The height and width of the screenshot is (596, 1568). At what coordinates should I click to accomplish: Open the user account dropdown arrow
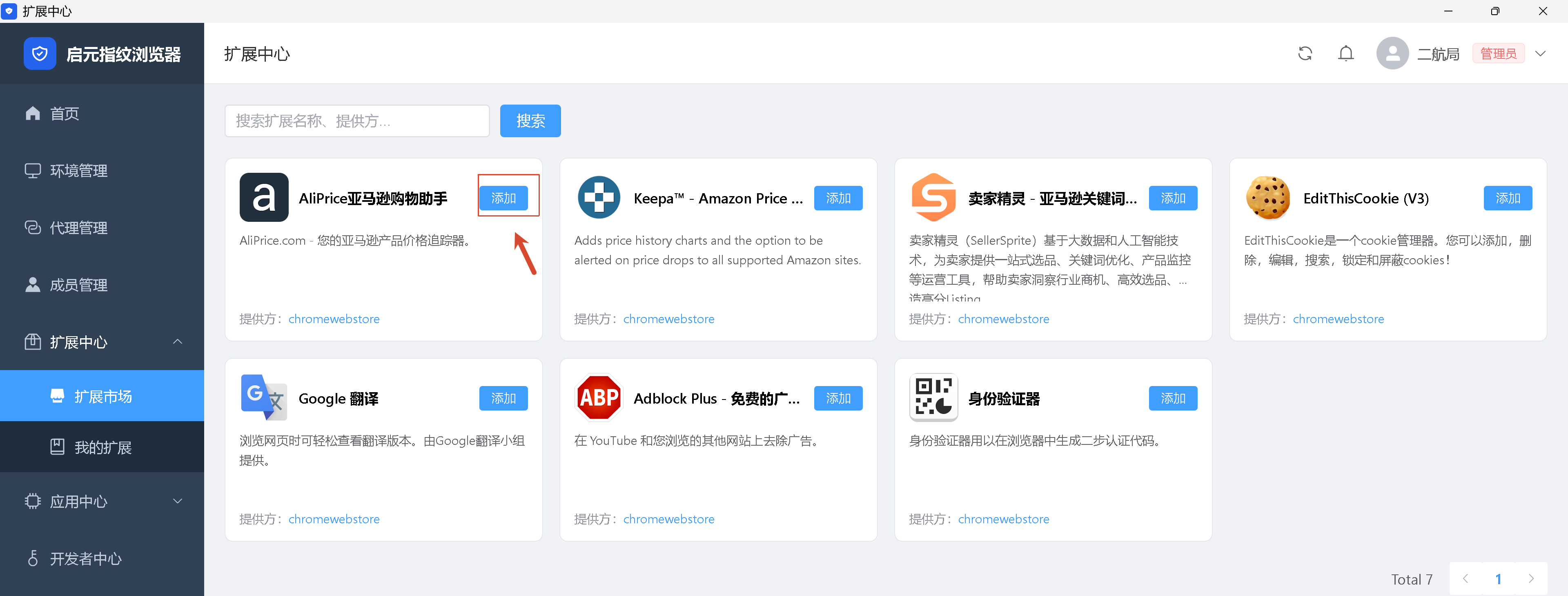[1540, 54]
